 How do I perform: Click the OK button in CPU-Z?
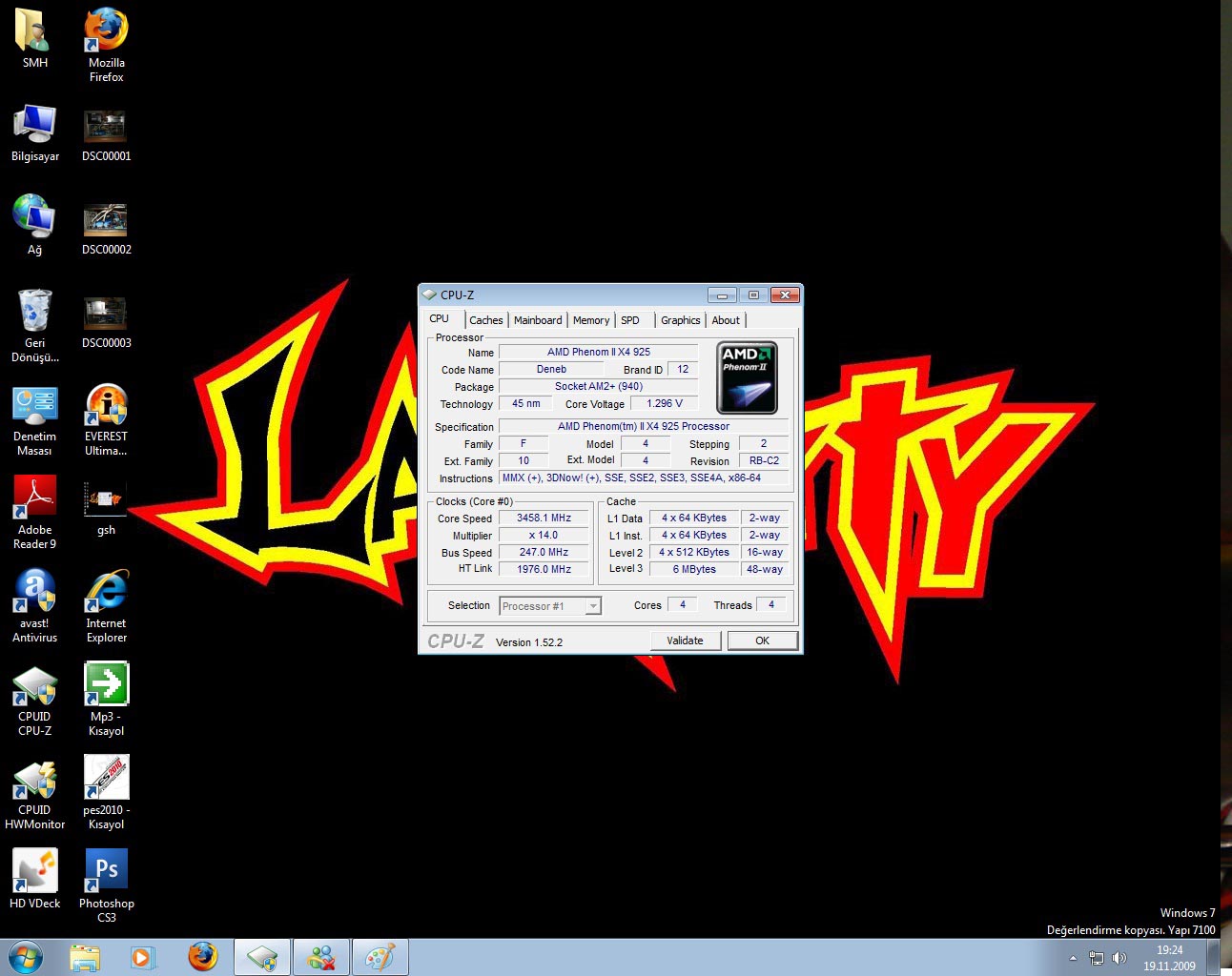tap(762, 640)
